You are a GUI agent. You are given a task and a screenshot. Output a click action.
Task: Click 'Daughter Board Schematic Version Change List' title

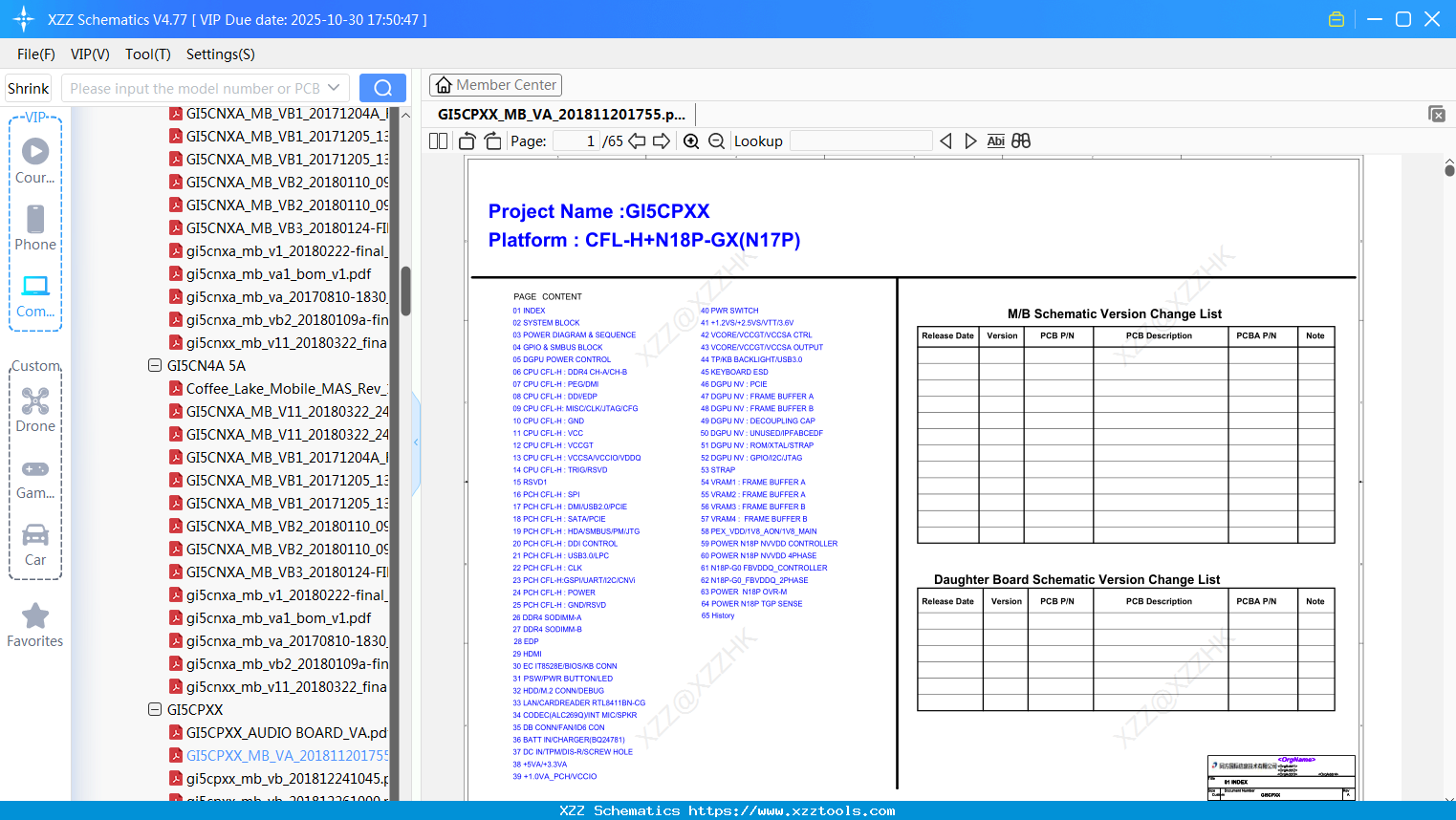point(1077,579)
